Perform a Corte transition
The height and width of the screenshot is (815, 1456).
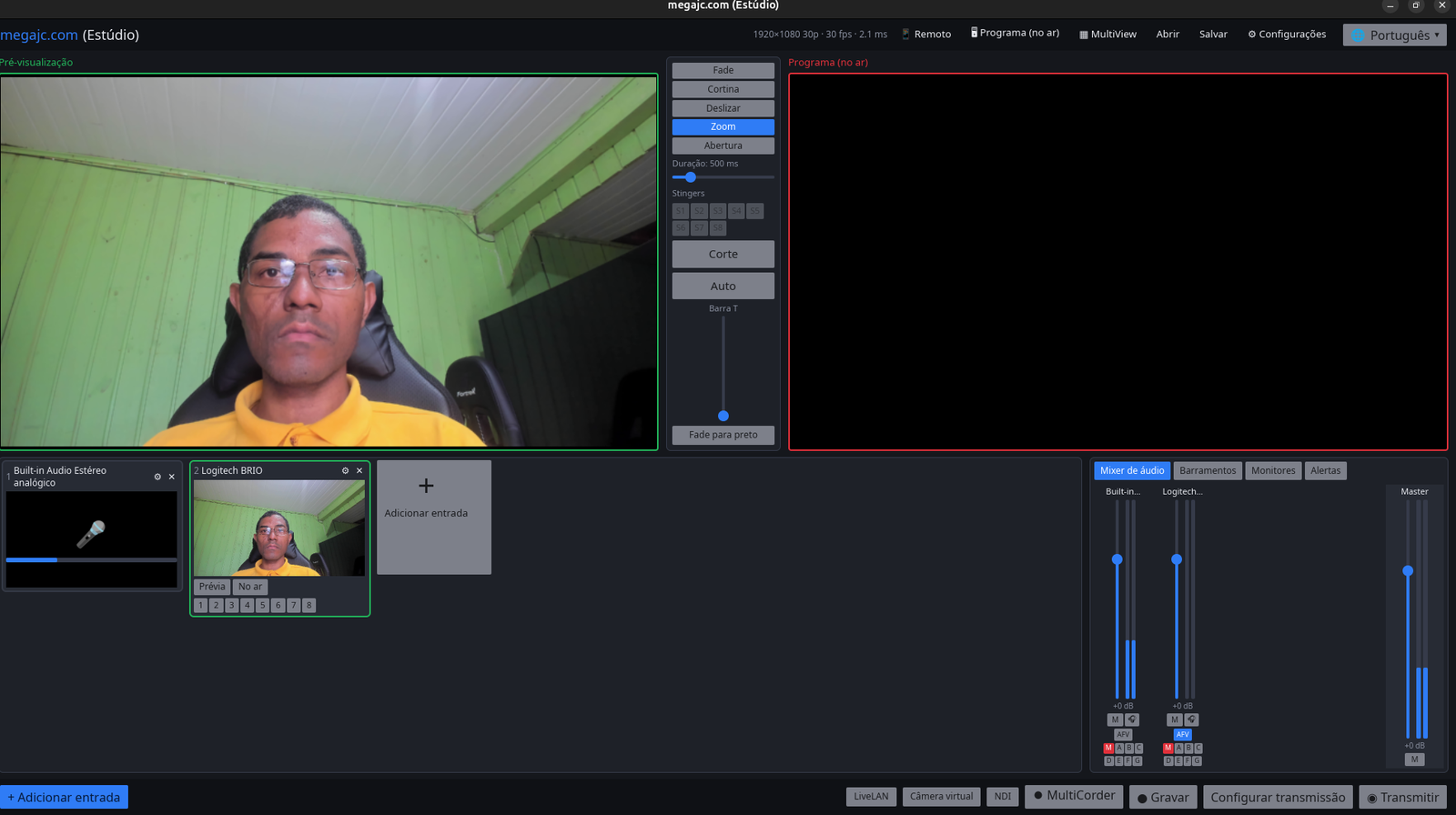tap(723, 254)
